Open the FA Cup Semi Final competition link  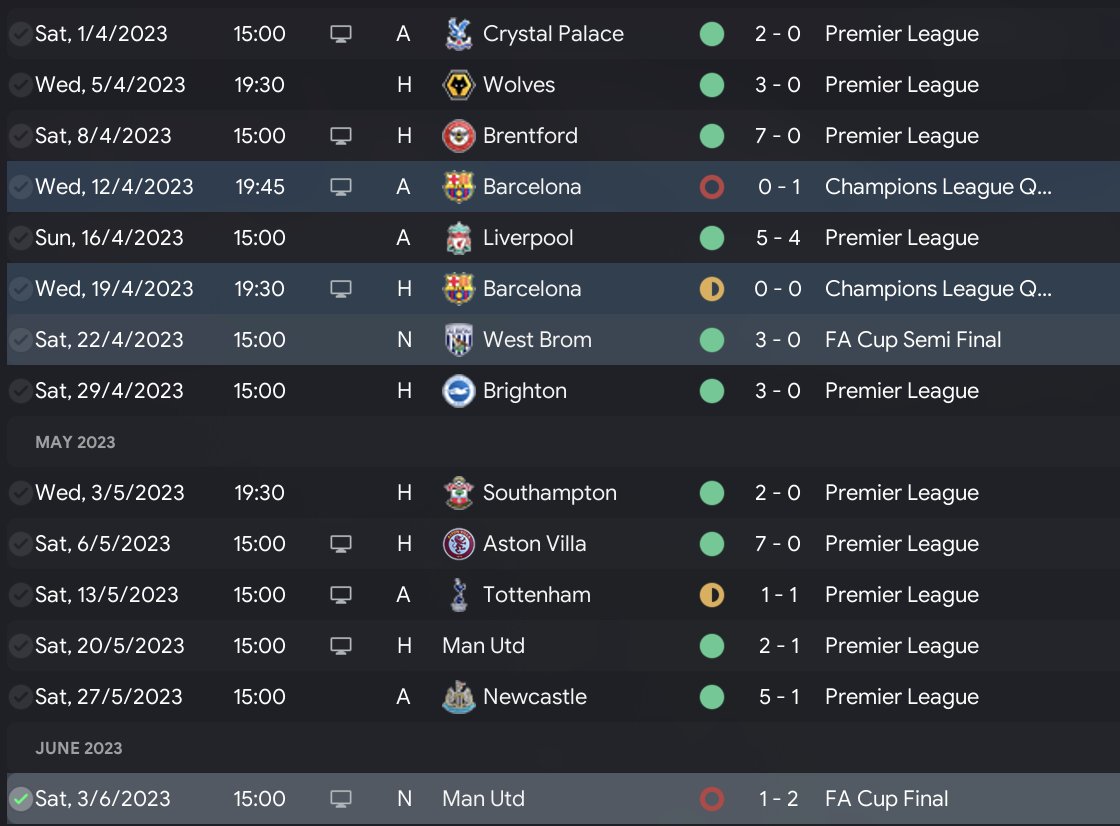click(912, 340)
